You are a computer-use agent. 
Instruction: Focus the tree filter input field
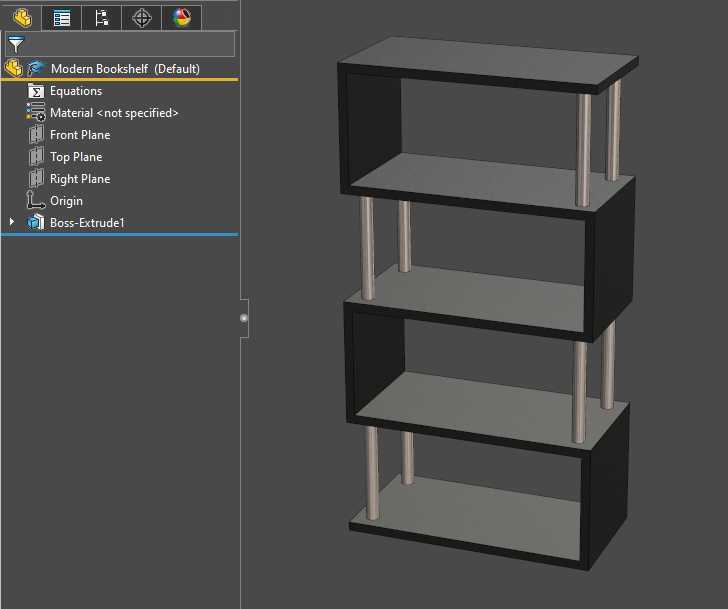click(x=120, y=44)
